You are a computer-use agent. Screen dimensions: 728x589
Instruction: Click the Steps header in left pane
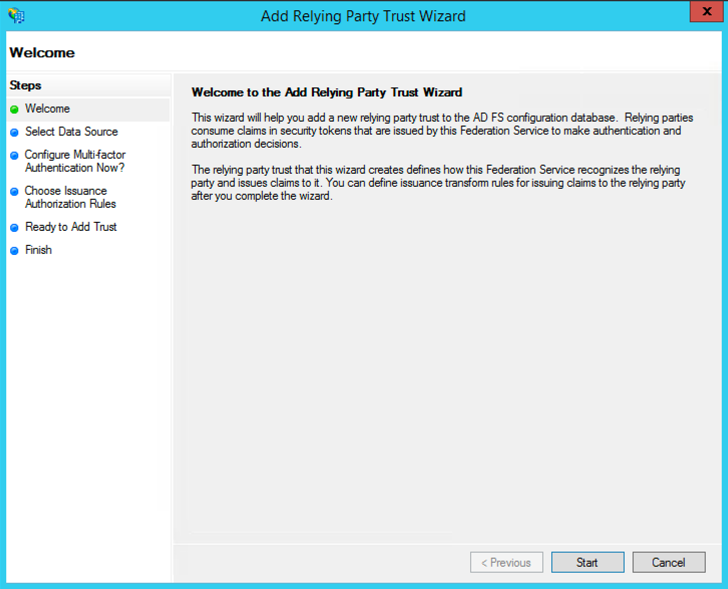click(25, 86)
